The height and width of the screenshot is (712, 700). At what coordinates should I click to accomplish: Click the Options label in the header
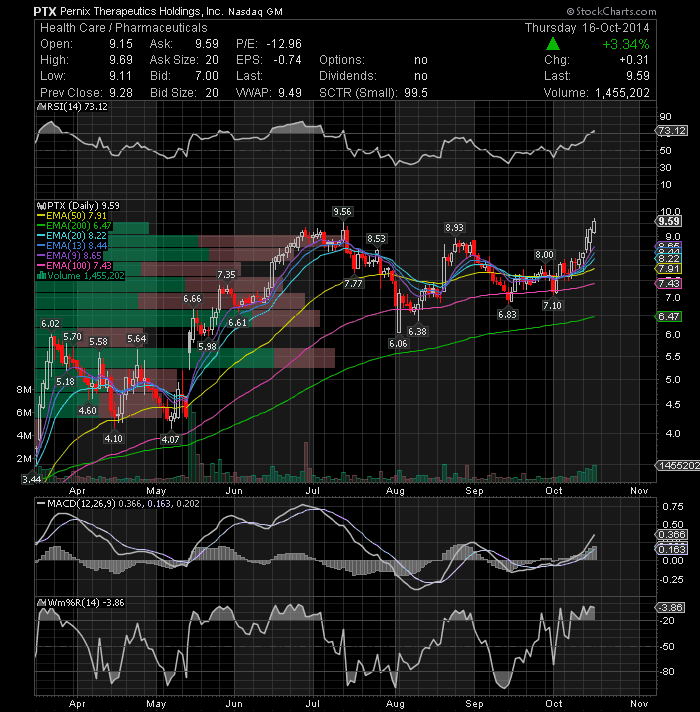coord(342,59)
